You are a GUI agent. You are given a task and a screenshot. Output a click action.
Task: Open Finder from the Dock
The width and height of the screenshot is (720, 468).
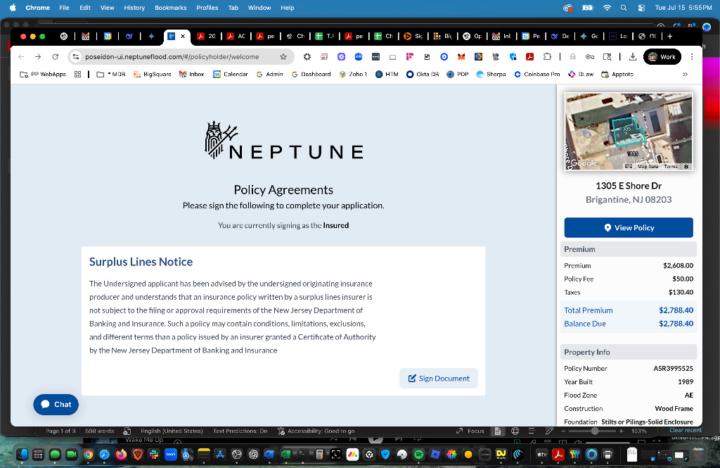22,455
